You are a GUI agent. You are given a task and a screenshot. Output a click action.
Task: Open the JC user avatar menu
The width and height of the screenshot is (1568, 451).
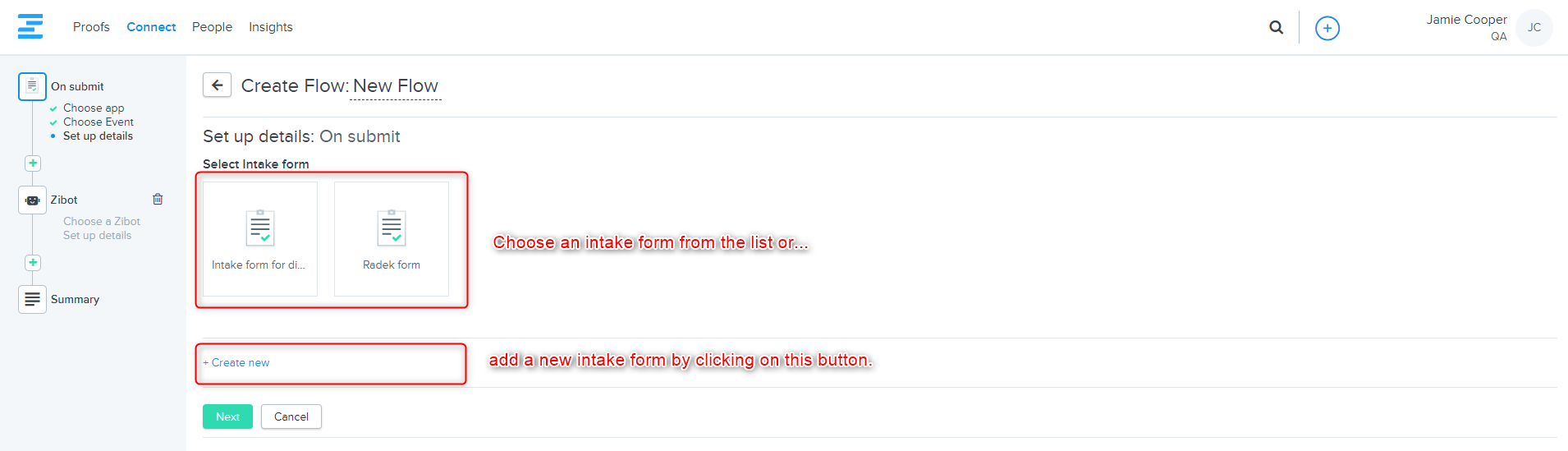pyautogui.click(x=1534, y=28)
